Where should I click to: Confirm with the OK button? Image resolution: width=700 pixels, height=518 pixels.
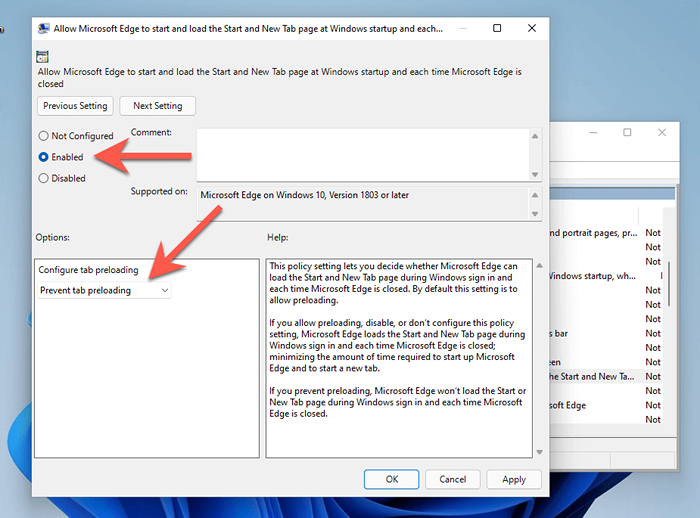[x=392, y=479]
